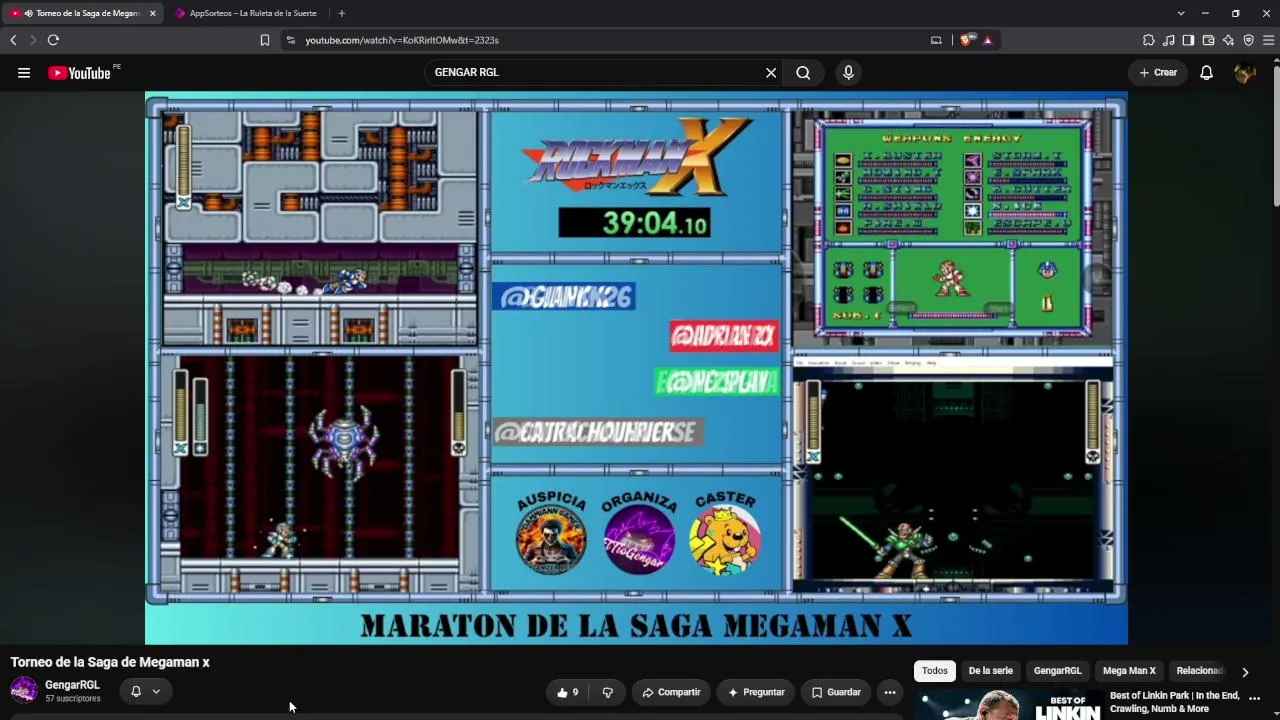Select the Todos filter chip
Image resolution: width=1280 pixels, height=720 pixels.
pos(934,671)
